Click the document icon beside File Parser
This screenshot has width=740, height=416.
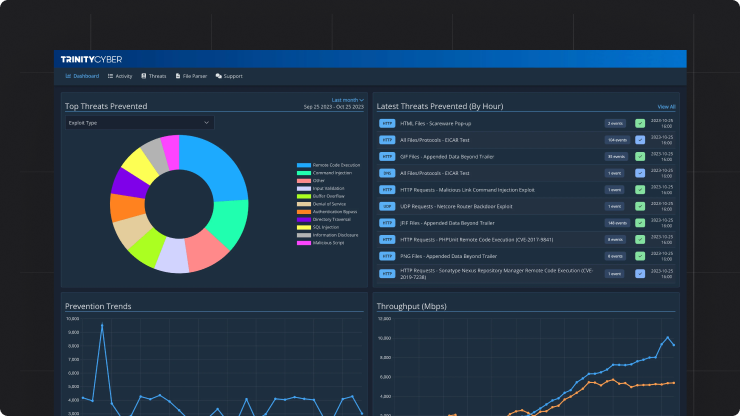tap(178, 76)
